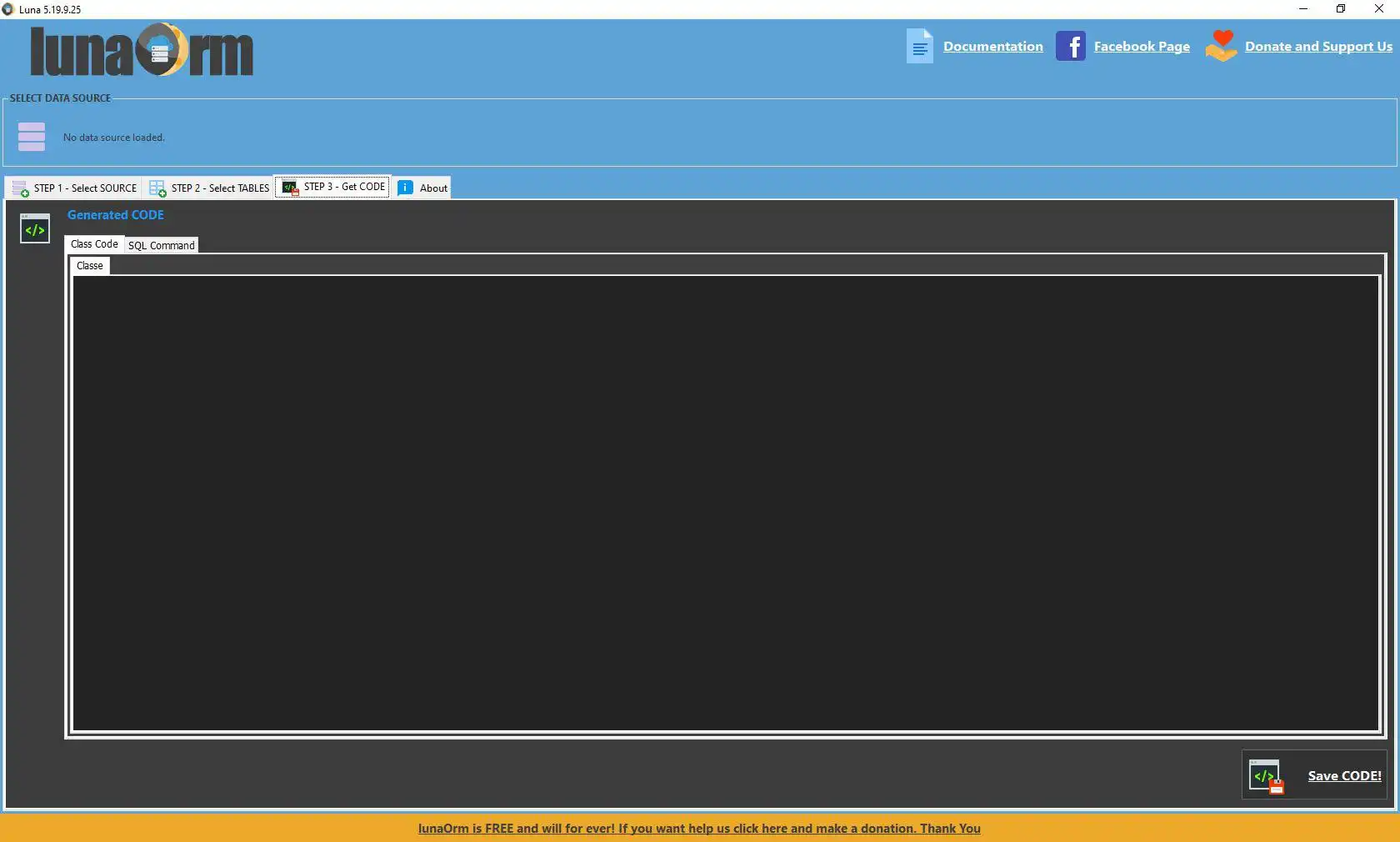Click the About info icon
The image size is (1400, 842).
tap(405, 188)
